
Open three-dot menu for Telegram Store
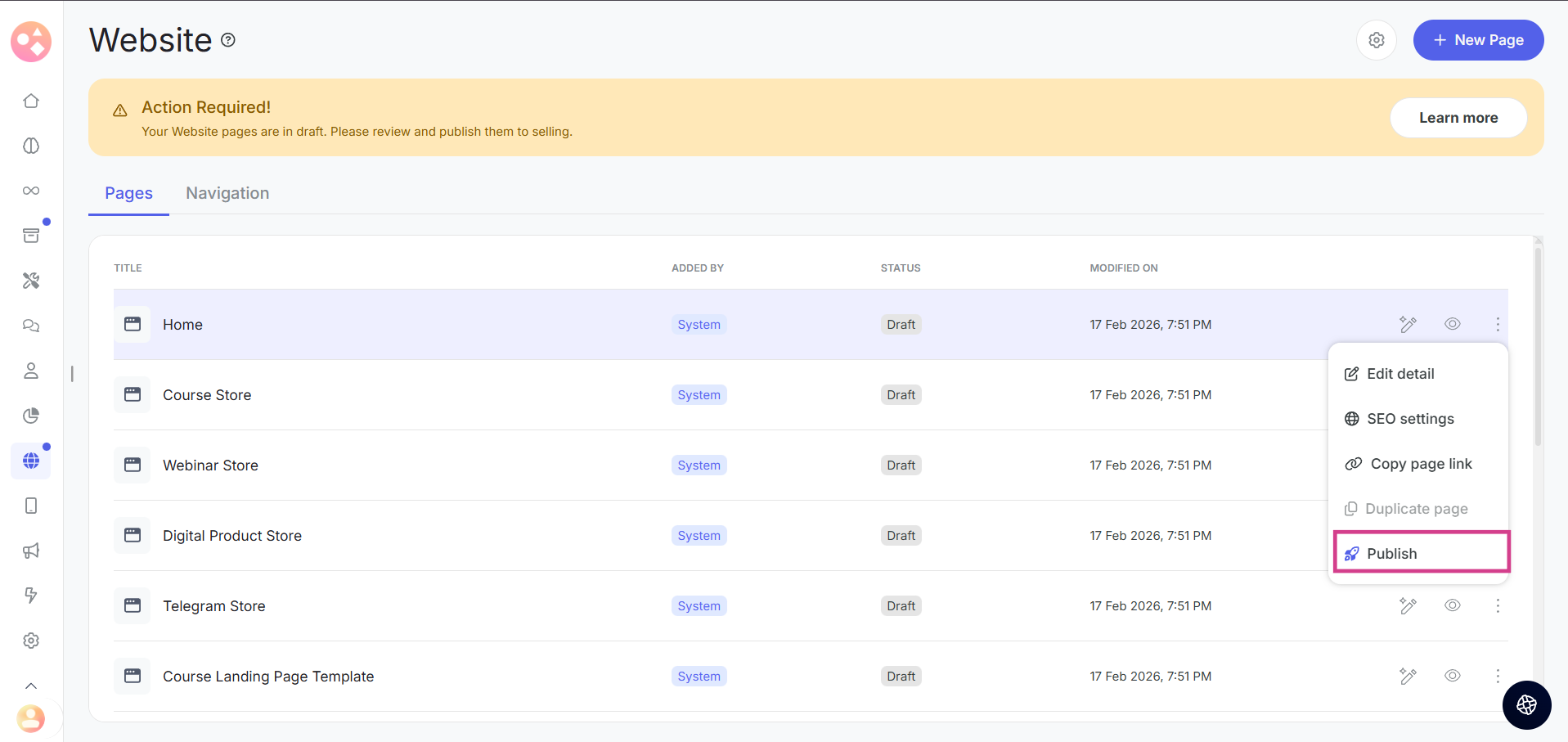1498,605
